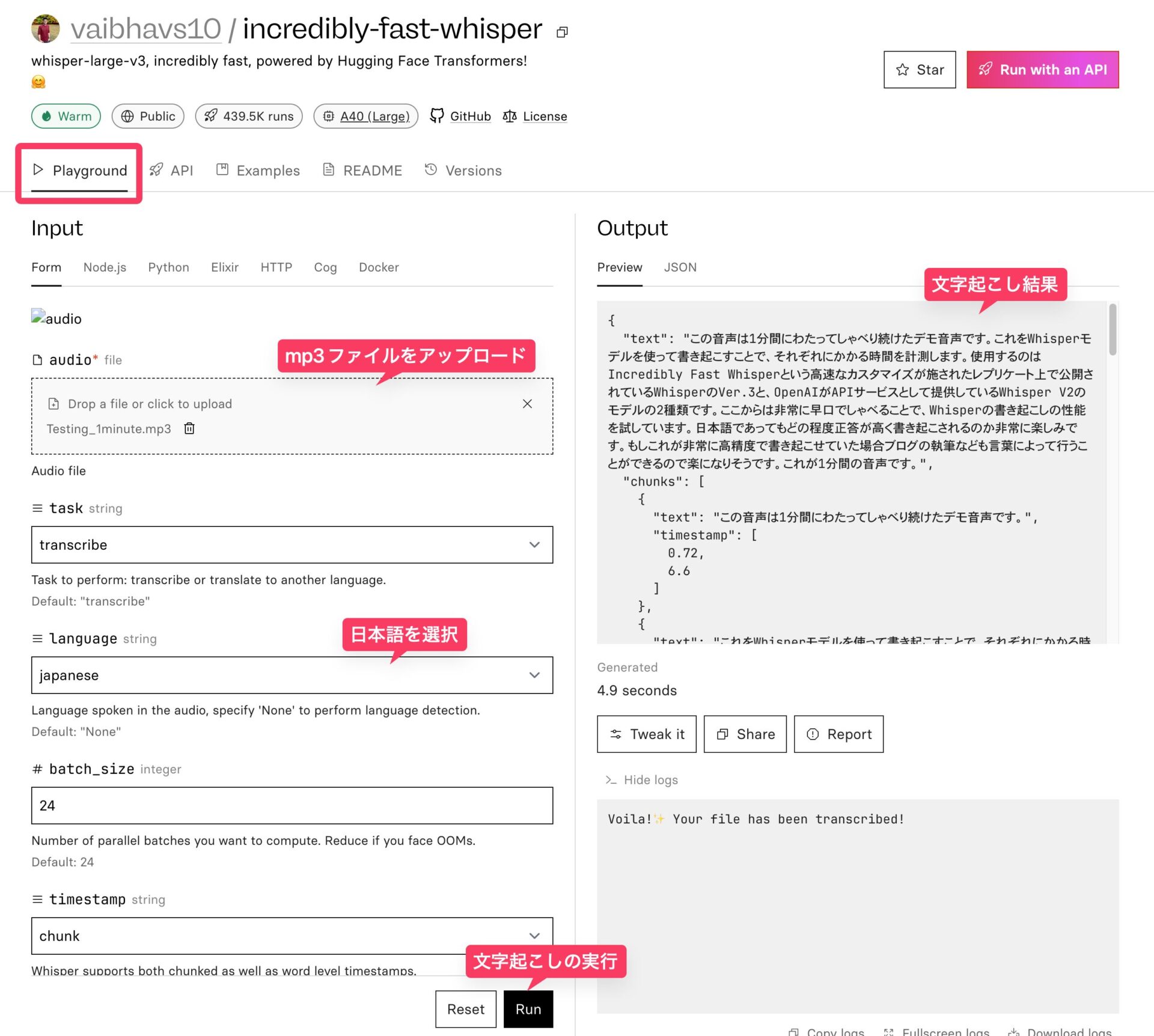Hide logs toggle under the output

(641, 779)
